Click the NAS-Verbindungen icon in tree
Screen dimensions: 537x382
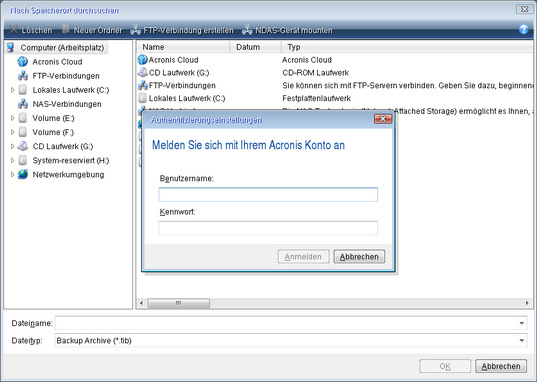(x=23, y=104)
